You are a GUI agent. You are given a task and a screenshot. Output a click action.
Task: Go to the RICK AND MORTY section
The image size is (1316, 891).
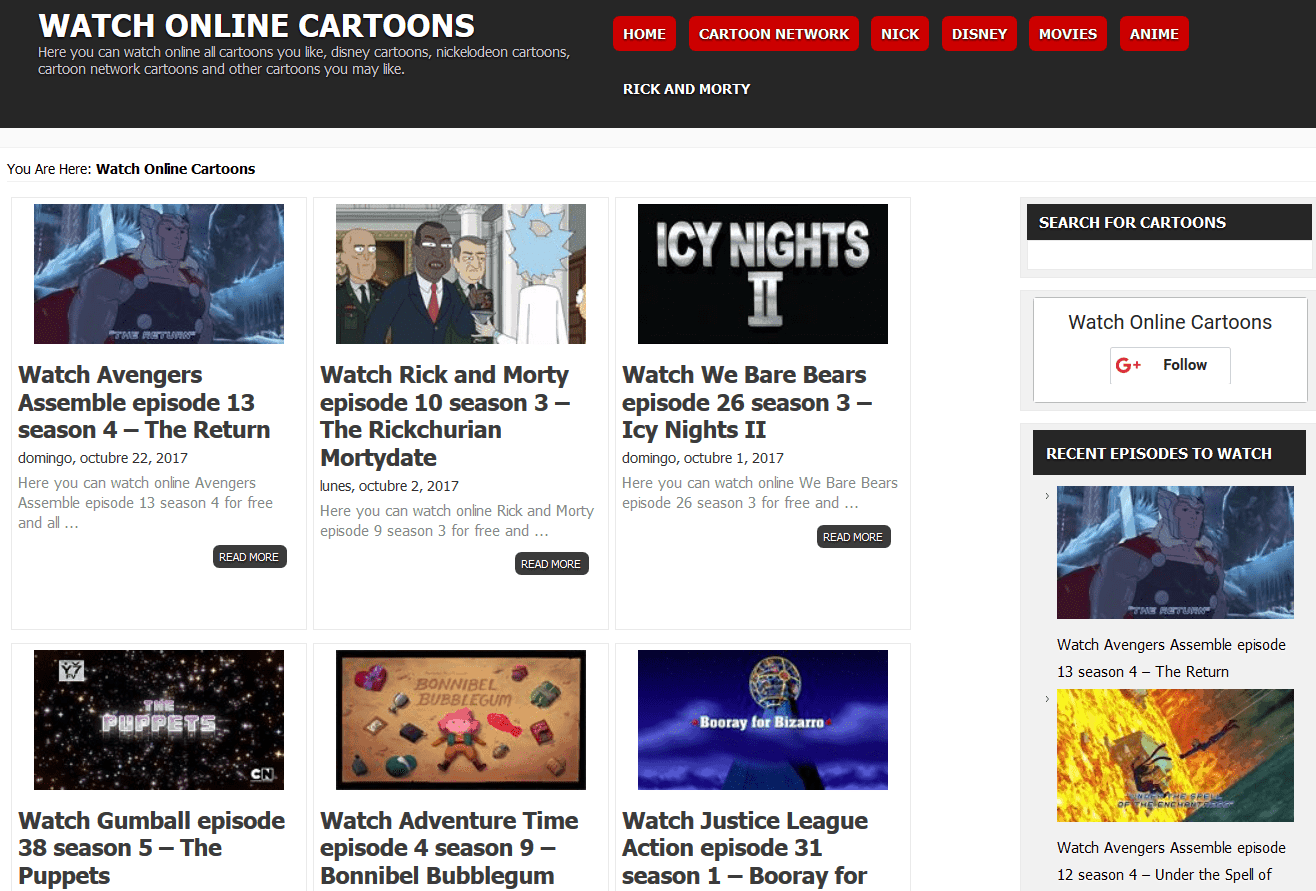[x=686, y=88]
